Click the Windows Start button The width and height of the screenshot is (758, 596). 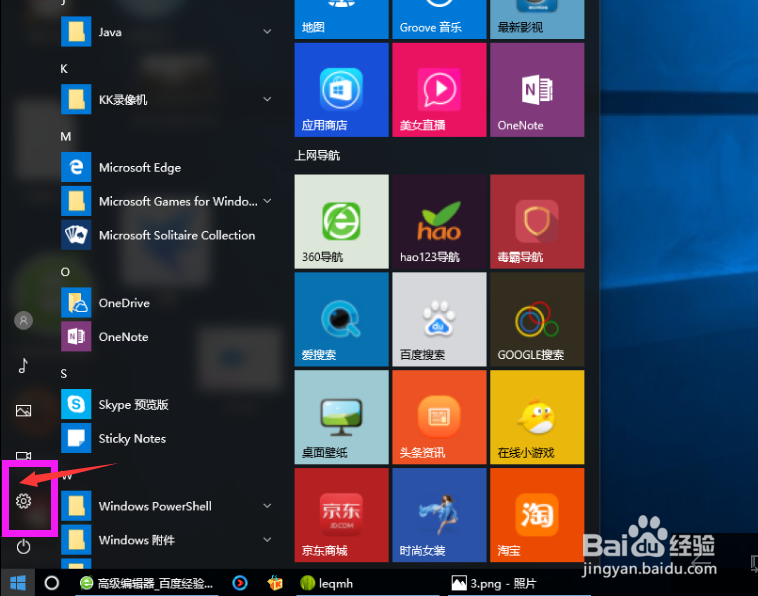click(x=17, y=583)
